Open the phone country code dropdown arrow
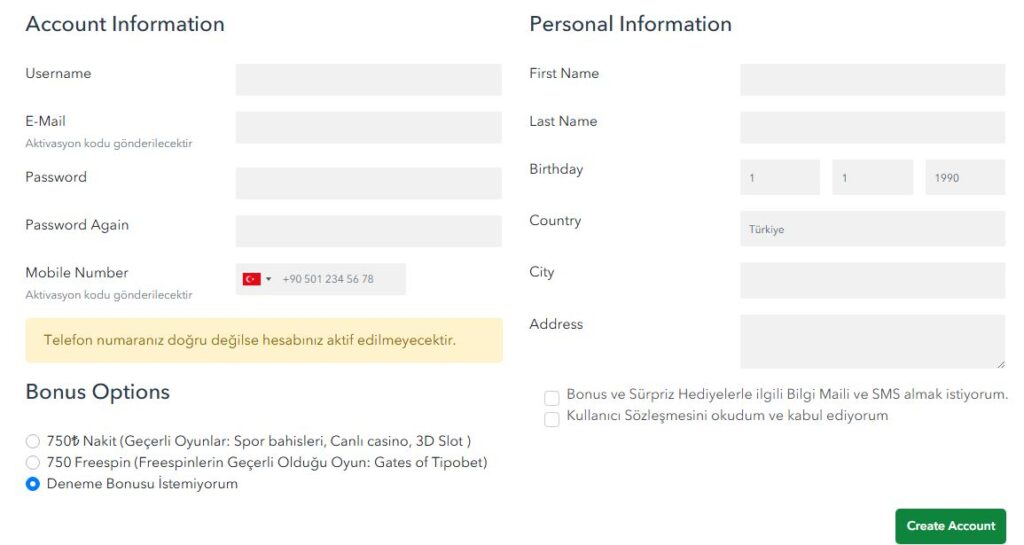 tap(268, 279)
